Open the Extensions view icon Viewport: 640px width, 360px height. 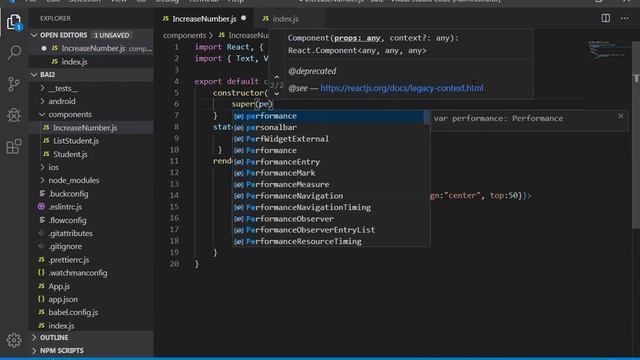tap(14, 146)
